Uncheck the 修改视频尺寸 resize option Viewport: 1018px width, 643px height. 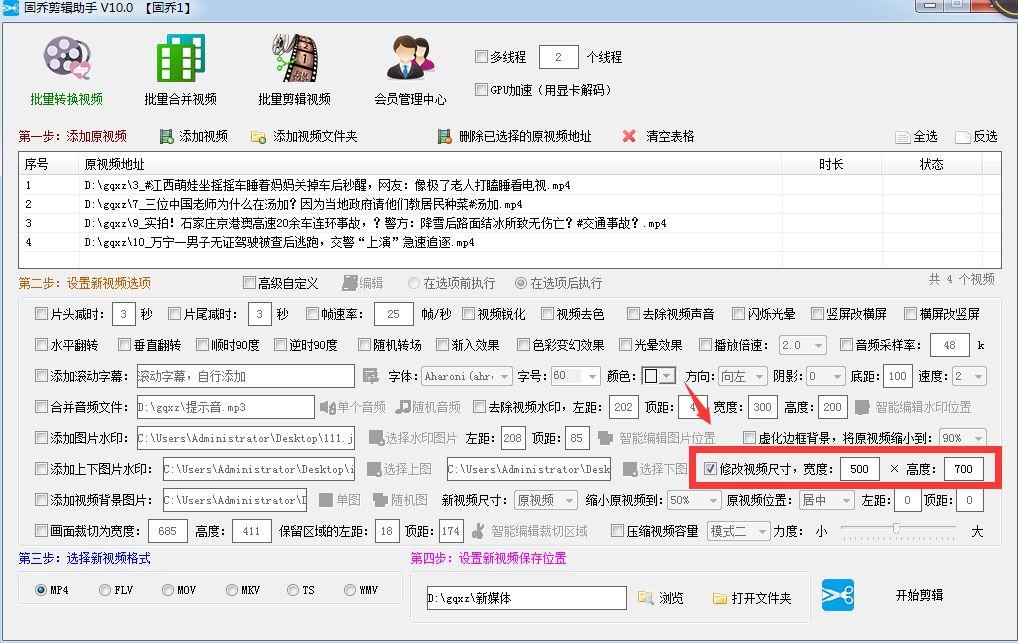pos(709,469)
